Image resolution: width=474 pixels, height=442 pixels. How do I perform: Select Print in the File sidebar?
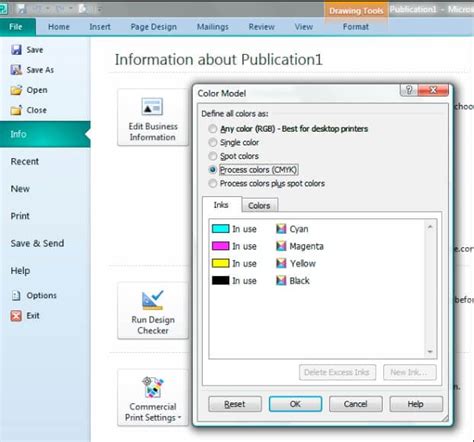20,216
